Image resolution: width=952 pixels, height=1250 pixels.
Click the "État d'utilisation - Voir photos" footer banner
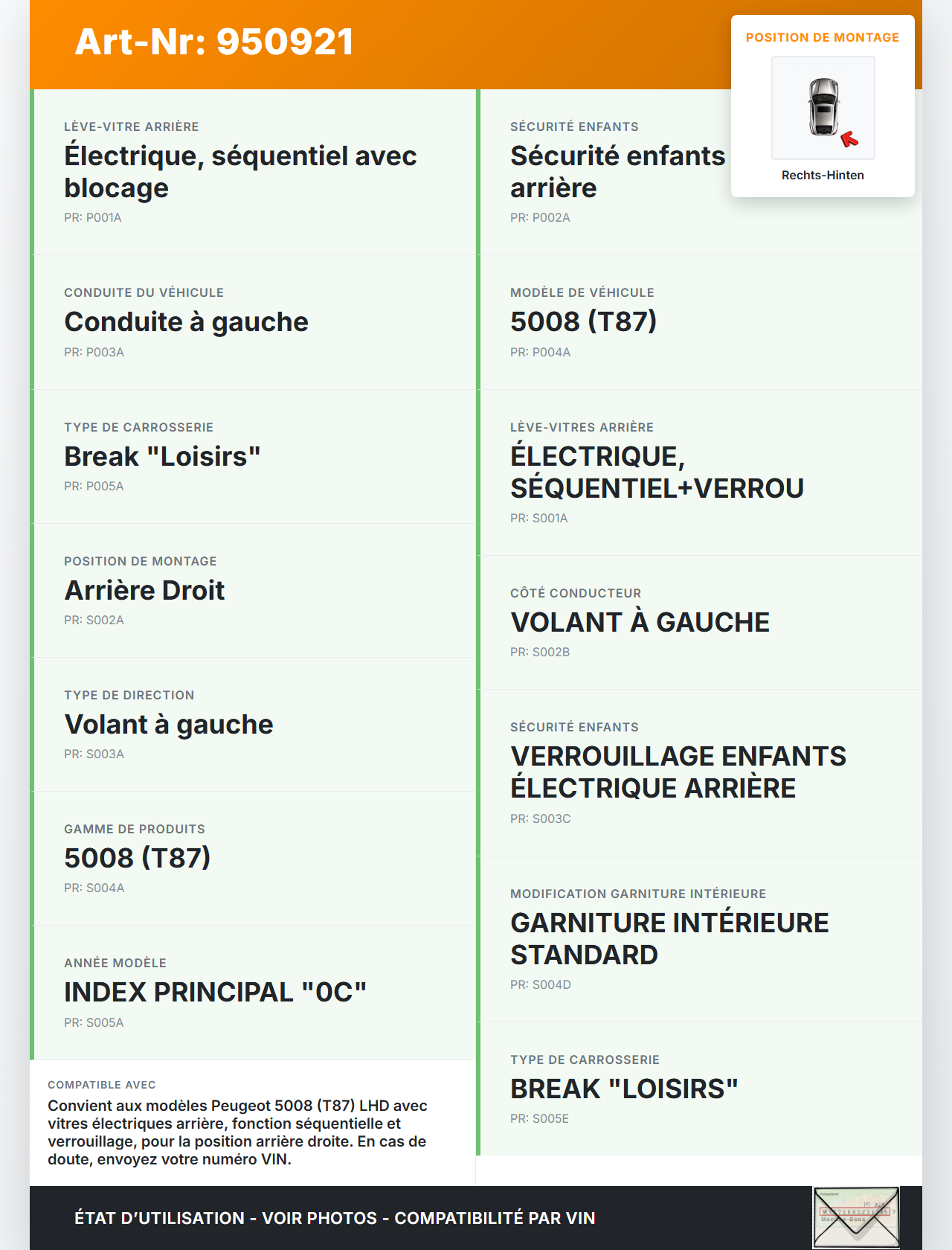coord(335,1218)
